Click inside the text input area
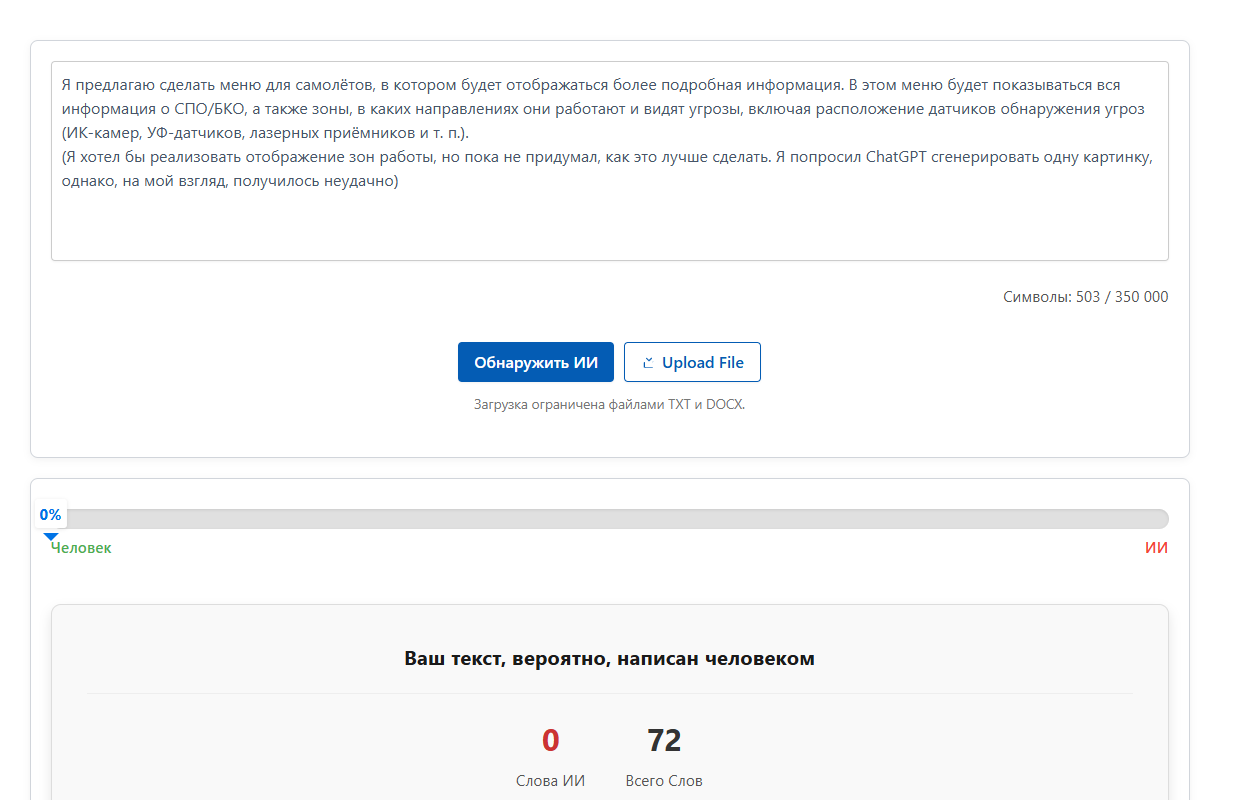The image size is (1235, 800). click(x=609, y=225)
